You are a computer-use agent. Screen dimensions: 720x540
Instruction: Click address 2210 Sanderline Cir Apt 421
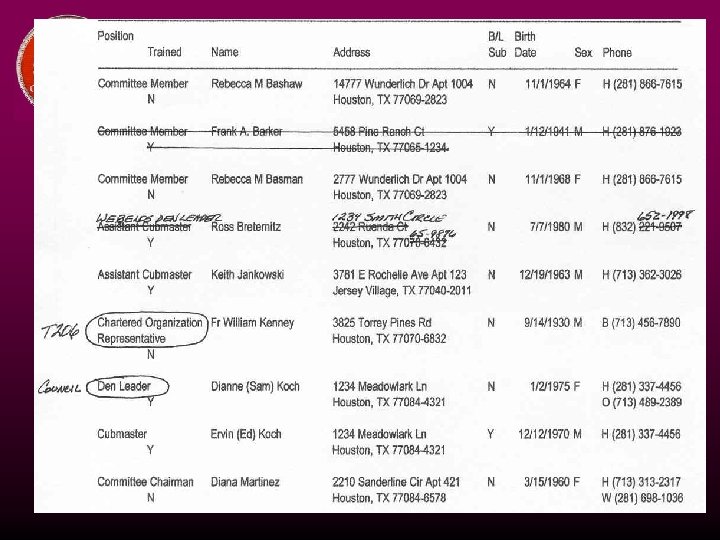pyautogui.click(x=396, y=482)
